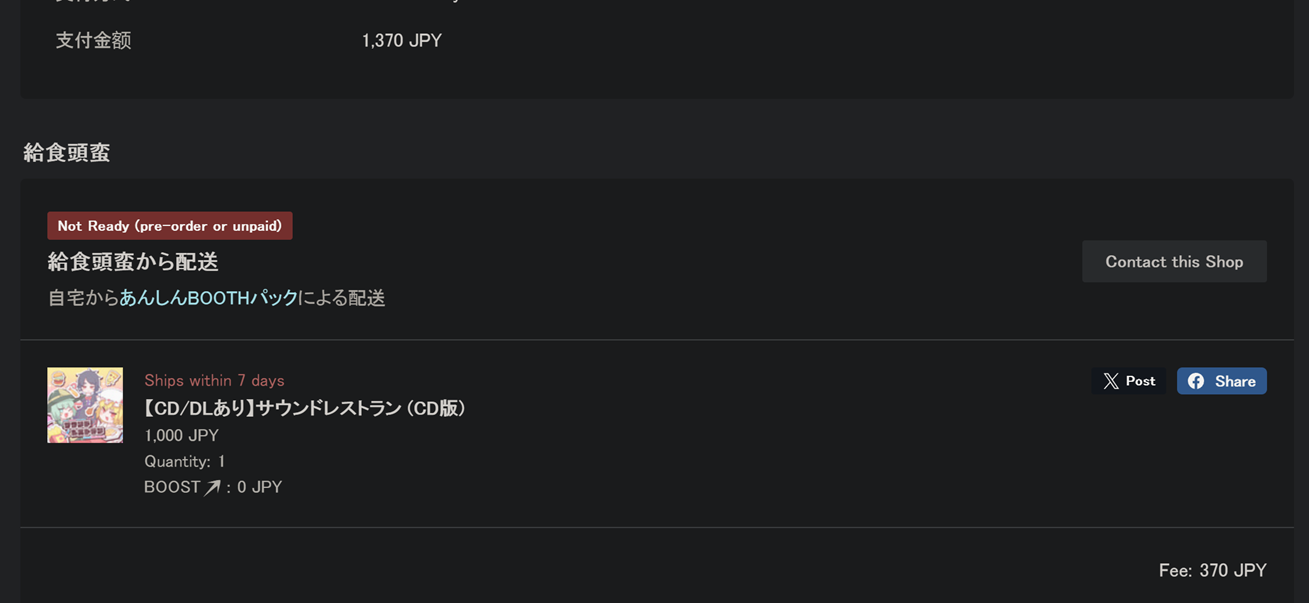Click the BOOST arrow icon

pos(212,488)
